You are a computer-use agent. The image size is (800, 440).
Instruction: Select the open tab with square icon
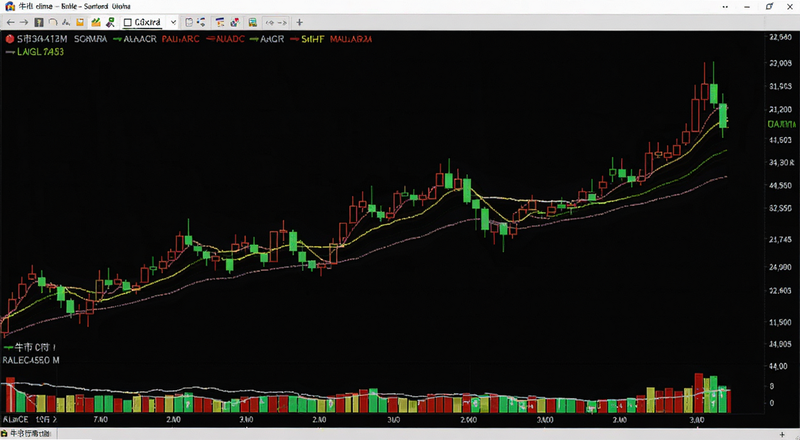pos(142,22)
